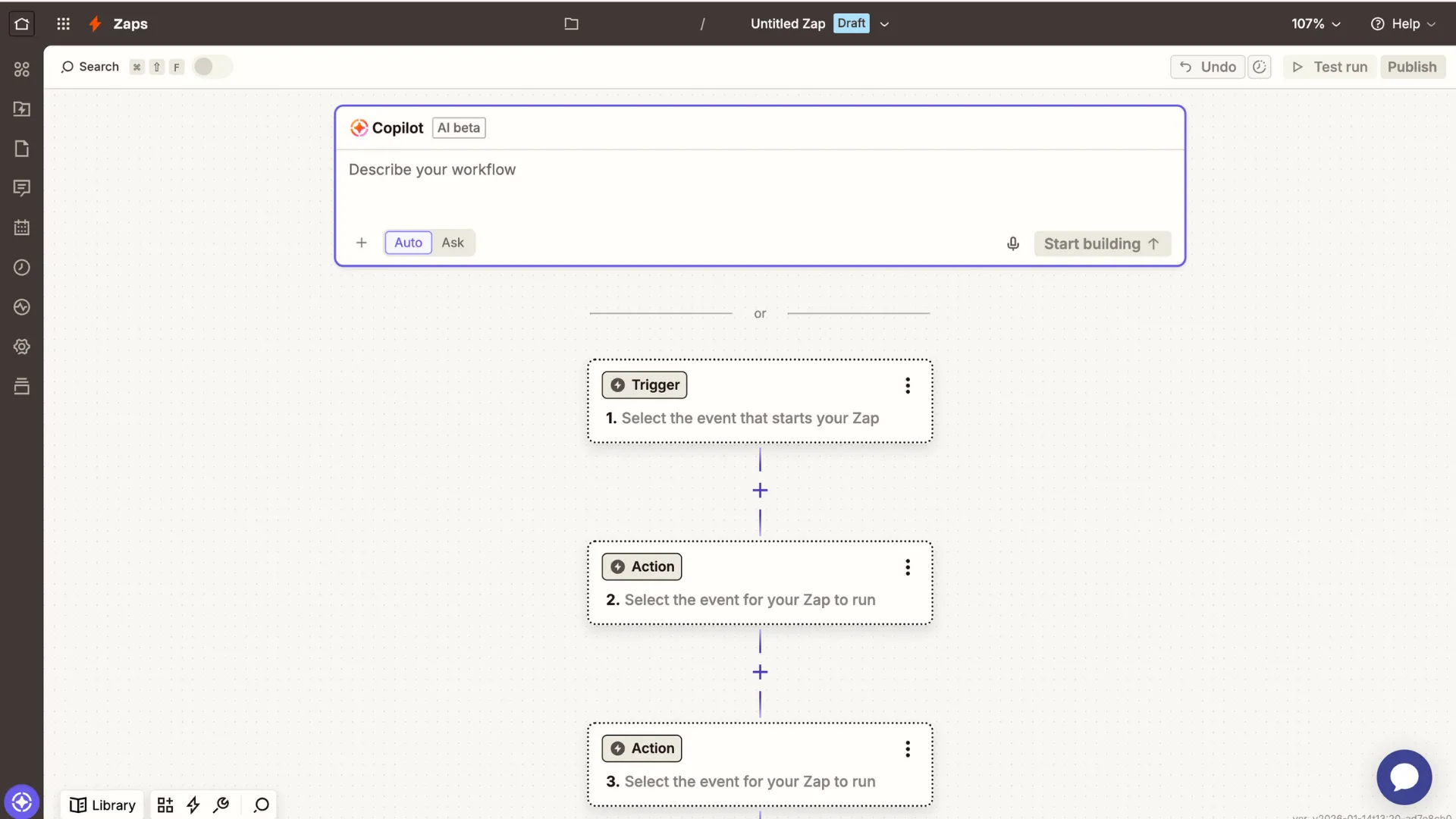Open Settings via the gear icon
Screen dimensions: 1456x819
21,347
